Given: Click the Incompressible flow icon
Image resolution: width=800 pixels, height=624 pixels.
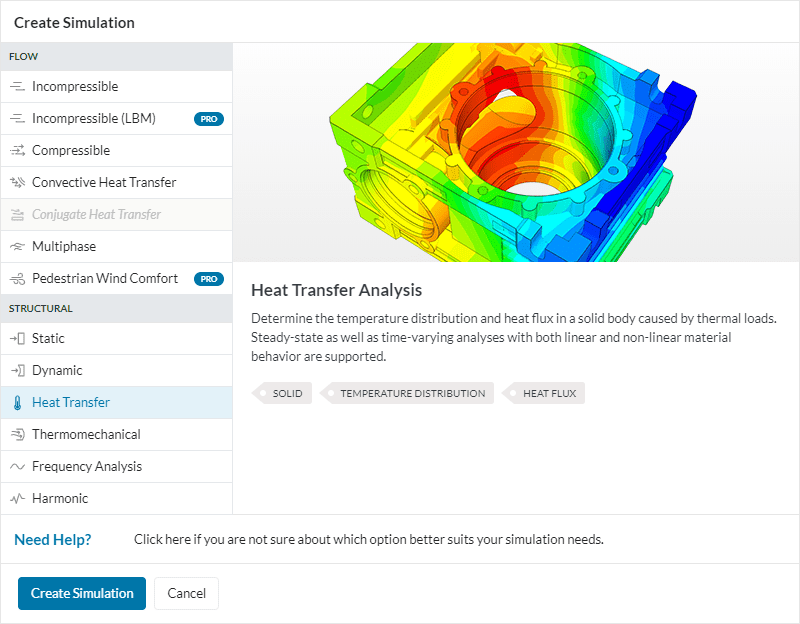Looking at the screenshot, I should (x=17, y=87).
